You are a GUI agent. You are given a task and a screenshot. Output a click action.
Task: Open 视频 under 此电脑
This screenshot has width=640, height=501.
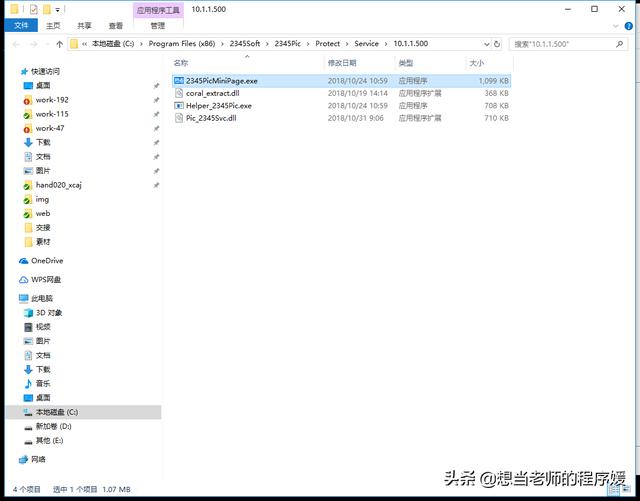43,327
